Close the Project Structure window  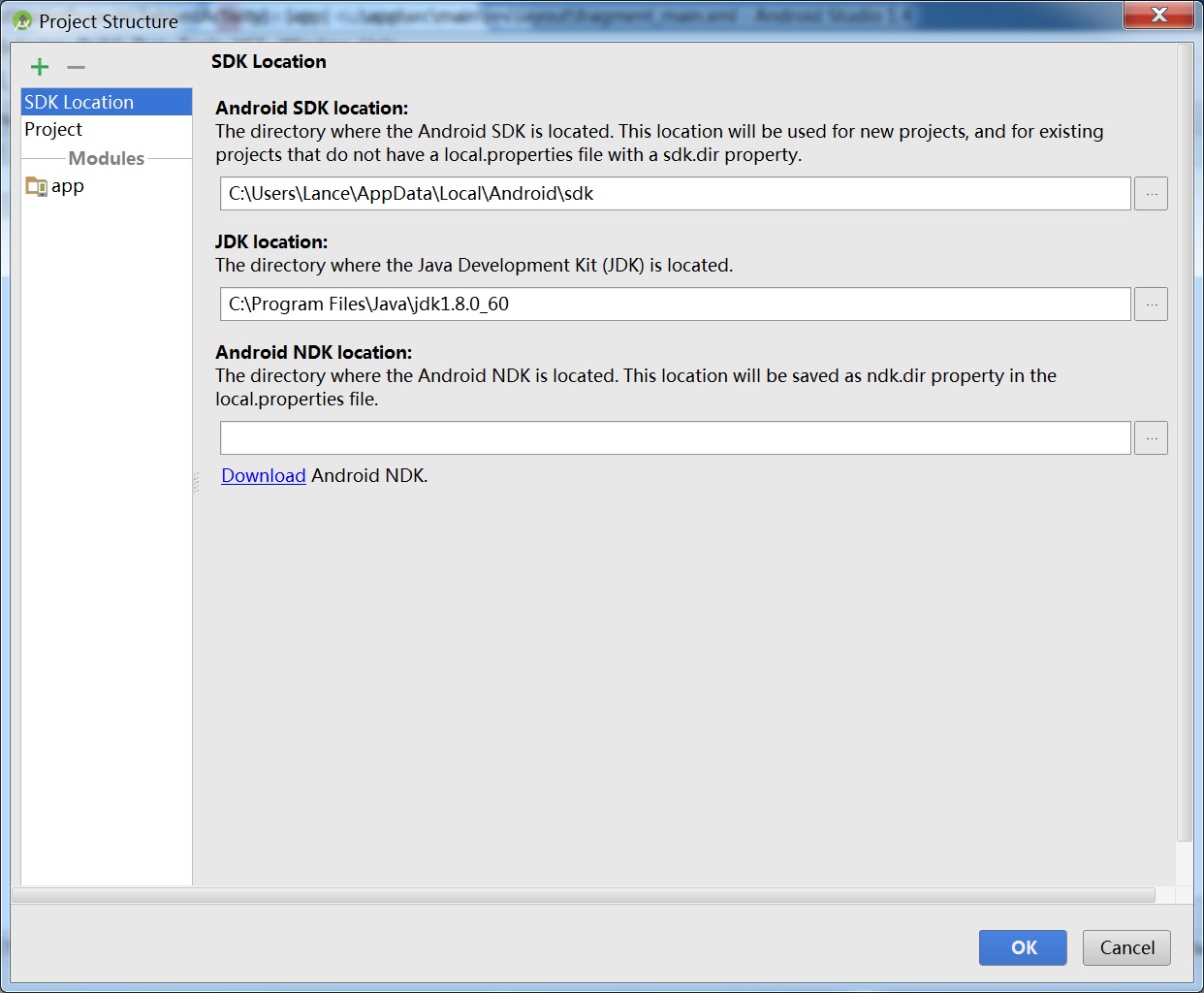click(1158, 15)
